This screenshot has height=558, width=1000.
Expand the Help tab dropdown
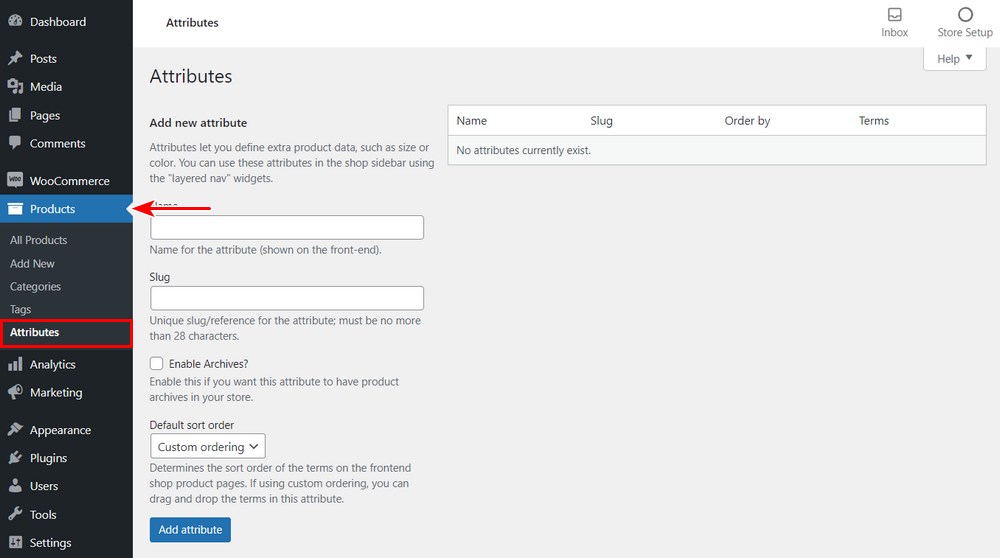pyautogui.click(x=955, y=59)
